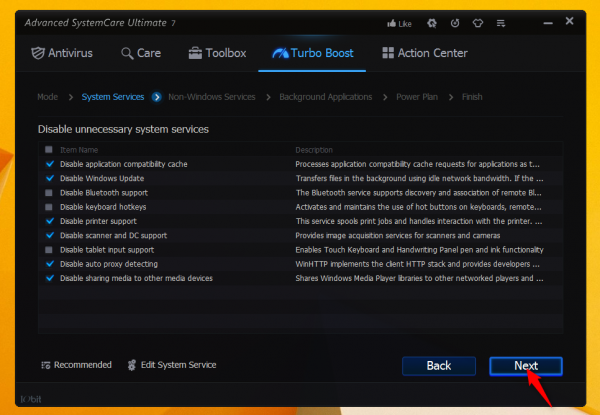Close the Advanced SystemCare window
600x415 pixels.
[x=569, y=21]
